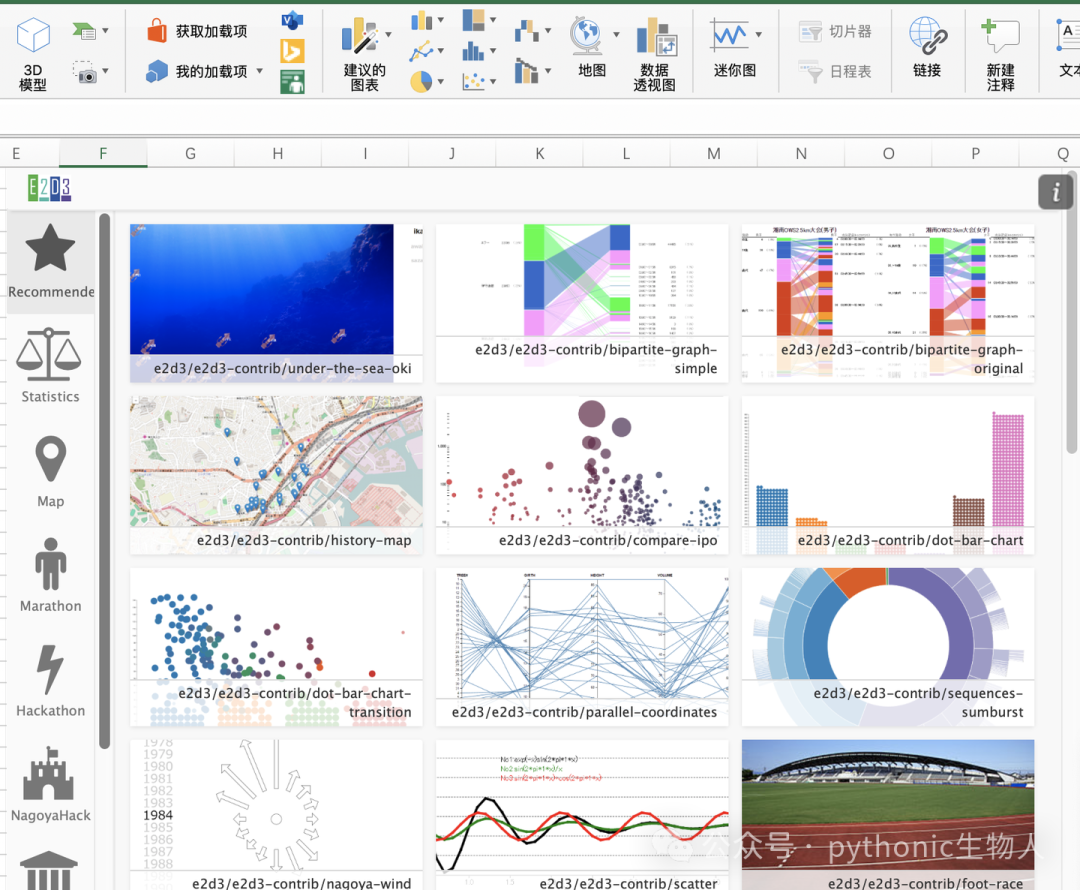Open the Hackathon lightning category
This screenshot has width=1080, height=890.
pos(50,681)
